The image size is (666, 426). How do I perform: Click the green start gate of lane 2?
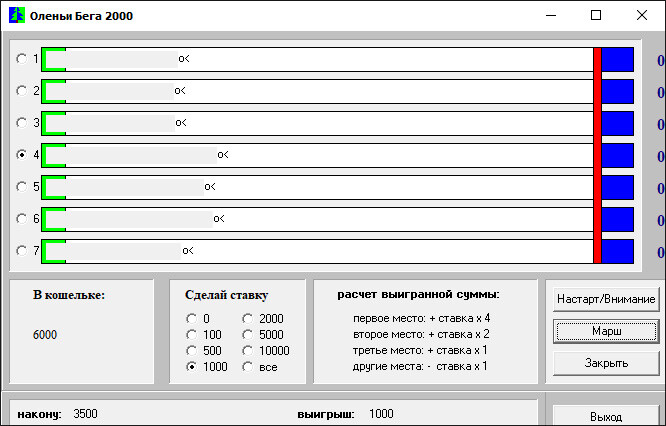pos(54,91)
